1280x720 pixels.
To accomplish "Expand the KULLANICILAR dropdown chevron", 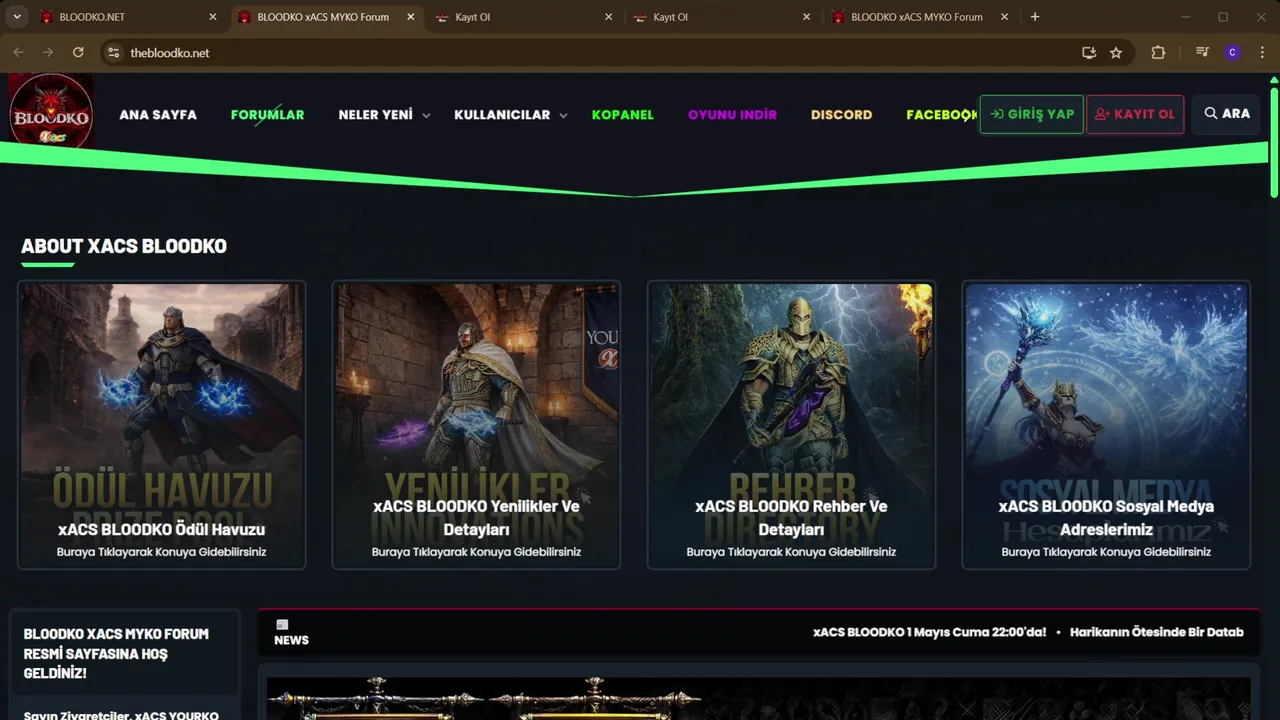I will pyautogui.click(x=563, y=116).
